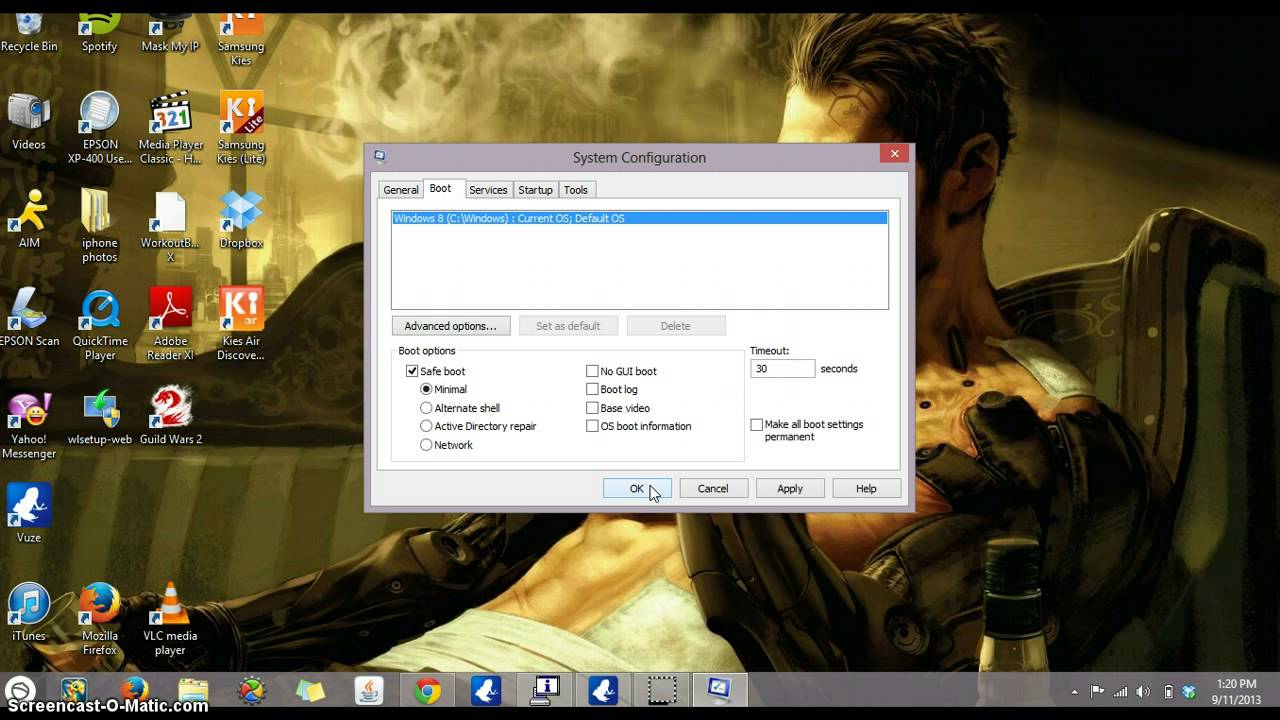Check the Boot log option
1280x720 pixels.
point(592,389)
